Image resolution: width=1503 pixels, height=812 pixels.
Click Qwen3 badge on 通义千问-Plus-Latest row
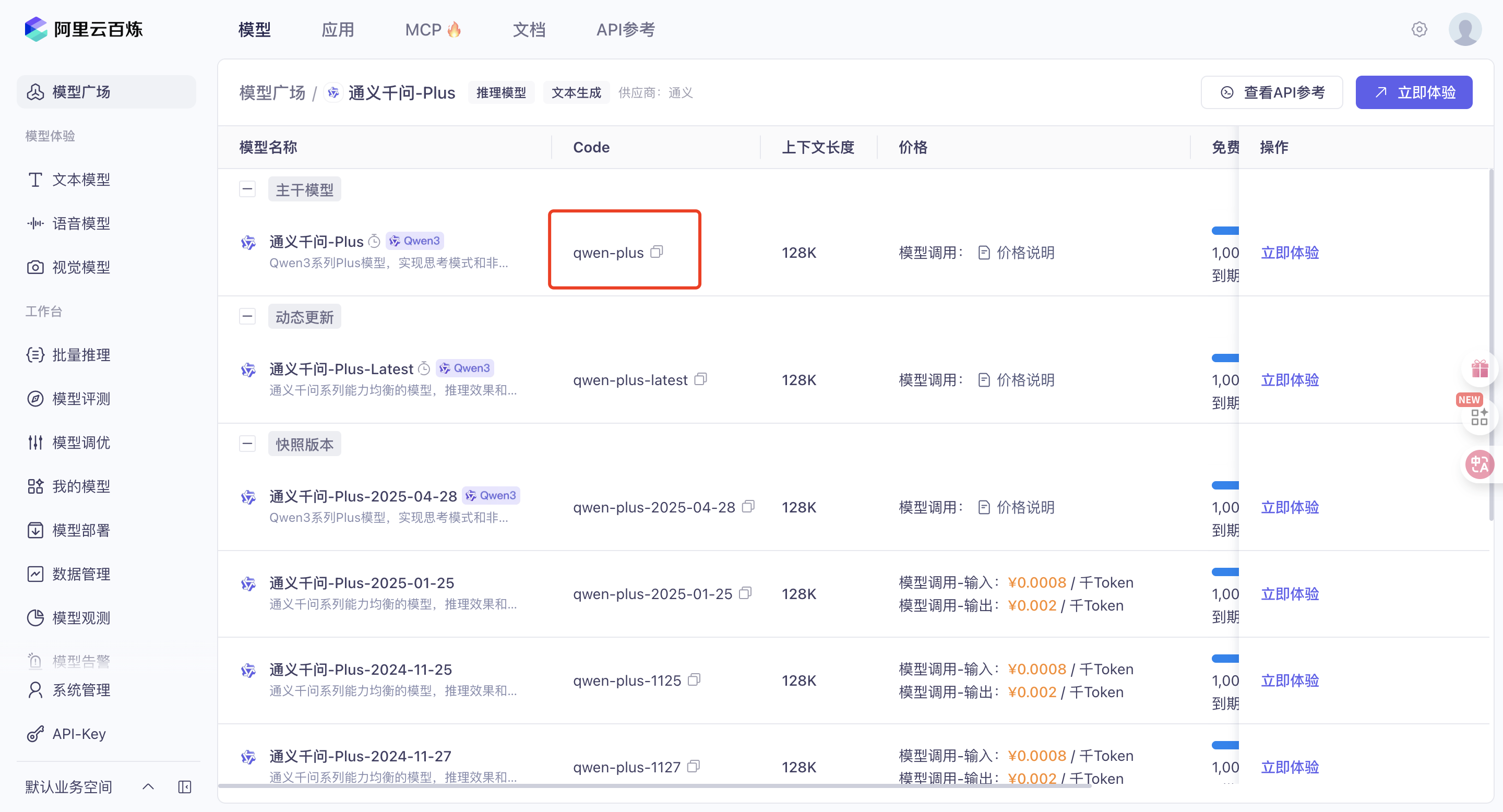[465, 368]
